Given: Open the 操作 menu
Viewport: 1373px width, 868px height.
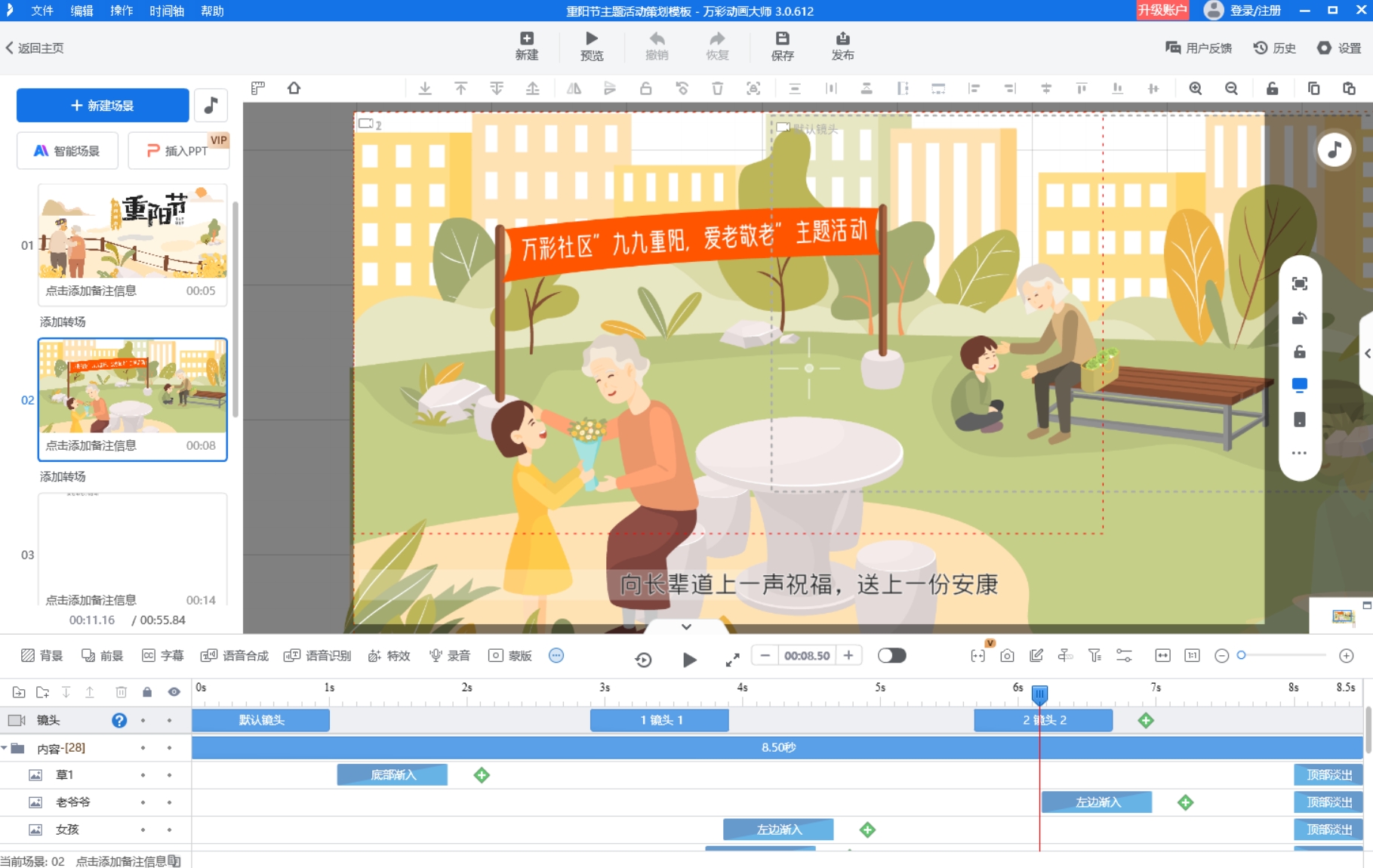Looking at the screenshot, I should click(121, 11).
